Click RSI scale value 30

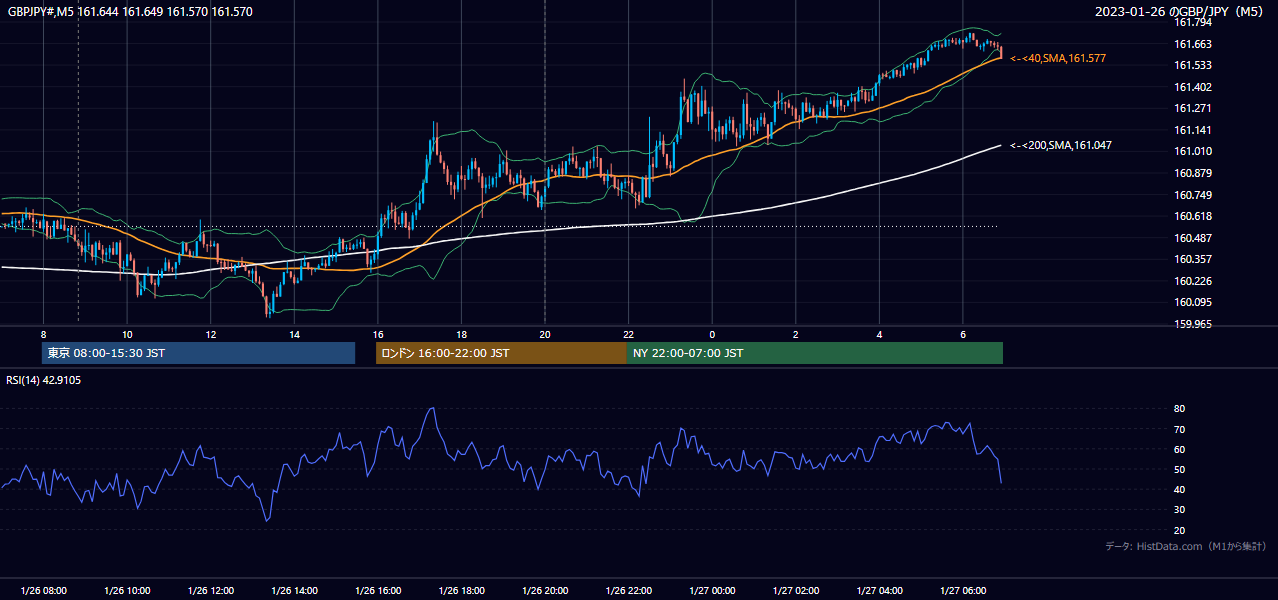[x=1180, y=509]
